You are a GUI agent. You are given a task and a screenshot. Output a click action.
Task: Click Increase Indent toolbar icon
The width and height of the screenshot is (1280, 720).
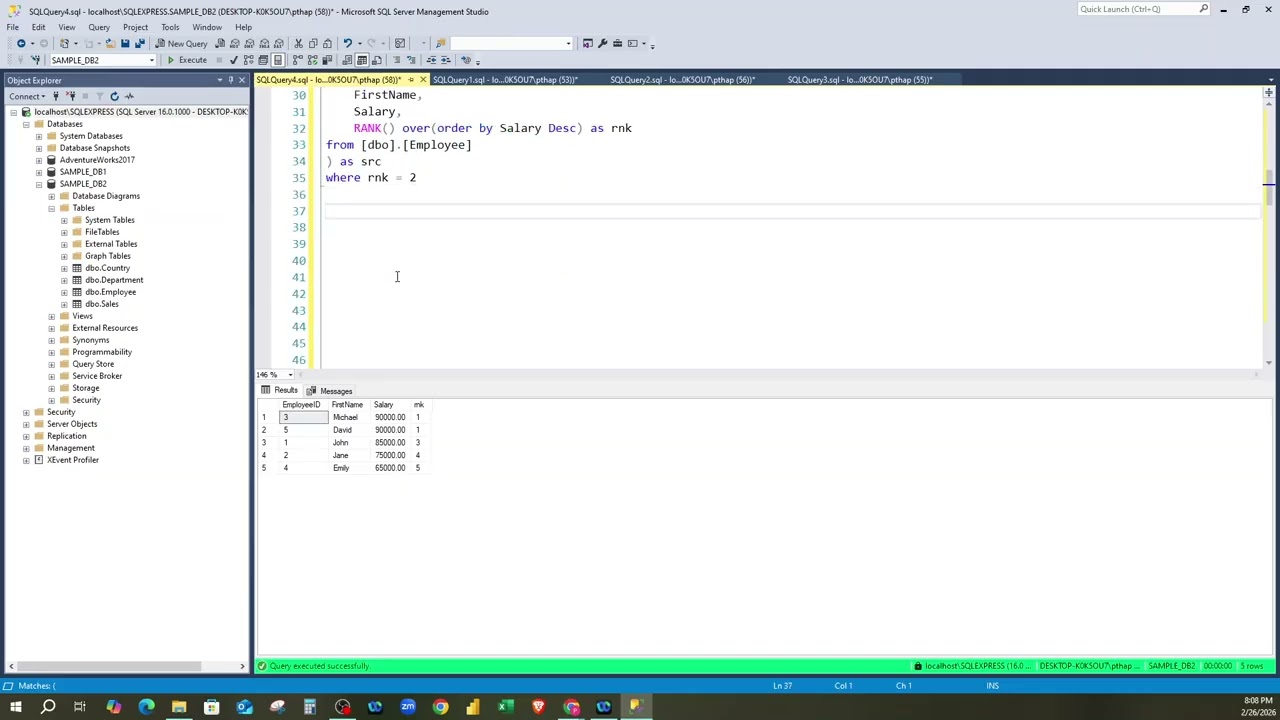coord(446,60)
